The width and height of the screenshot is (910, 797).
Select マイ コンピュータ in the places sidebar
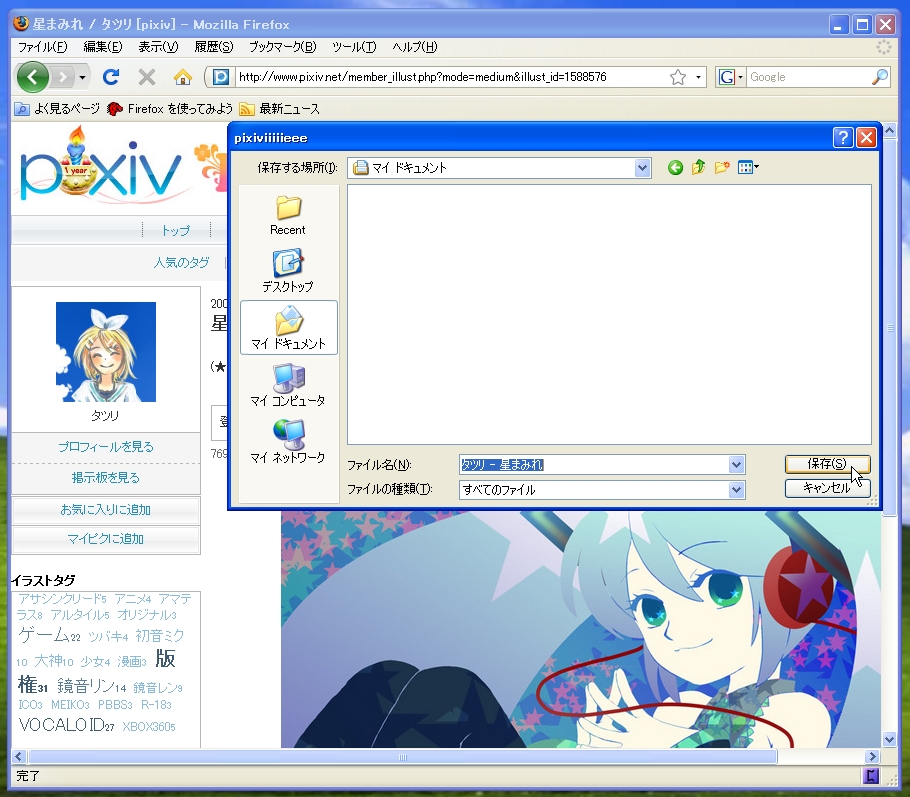tap(288, 385)
